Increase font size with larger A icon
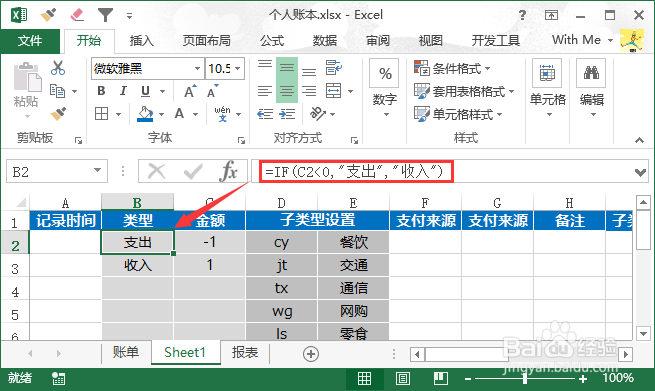The height and width of the screenshot is (391, 655). pos(189,91)
